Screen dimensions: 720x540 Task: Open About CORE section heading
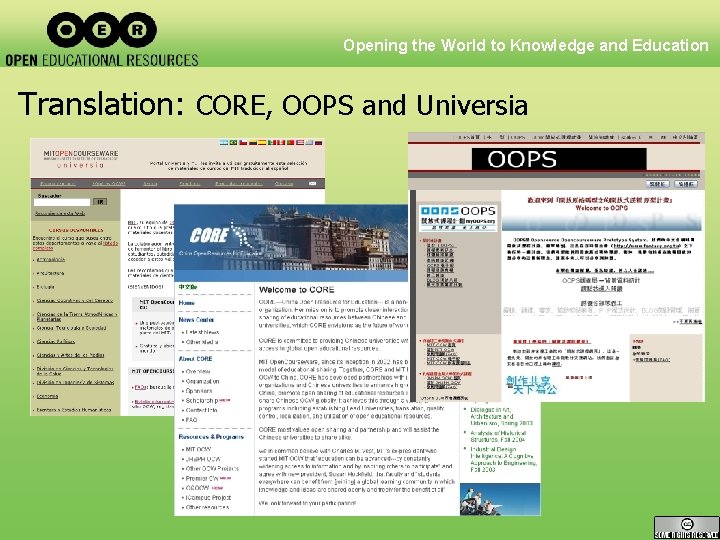[195, 359]
